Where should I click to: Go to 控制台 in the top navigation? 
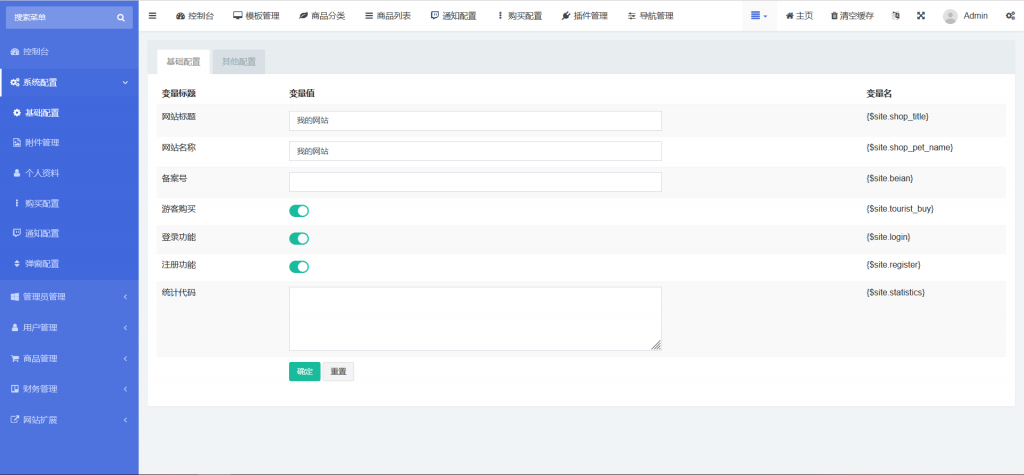tap(195, 16)
